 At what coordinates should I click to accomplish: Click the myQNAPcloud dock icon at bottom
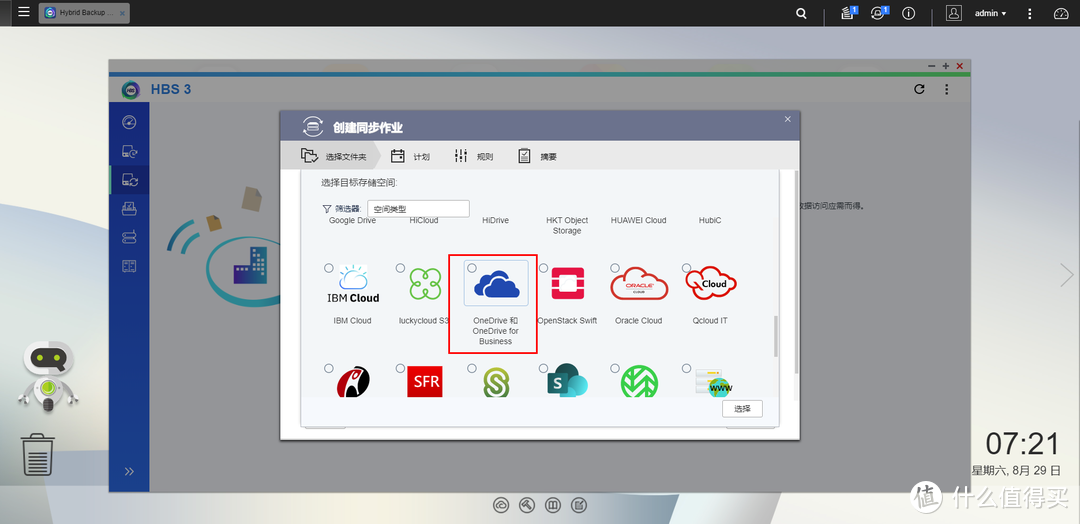pos(501,505)
